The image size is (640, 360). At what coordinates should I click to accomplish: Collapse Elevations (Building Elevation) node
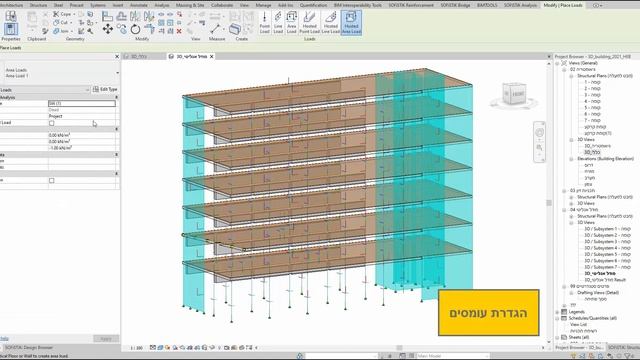coord(571,159)
